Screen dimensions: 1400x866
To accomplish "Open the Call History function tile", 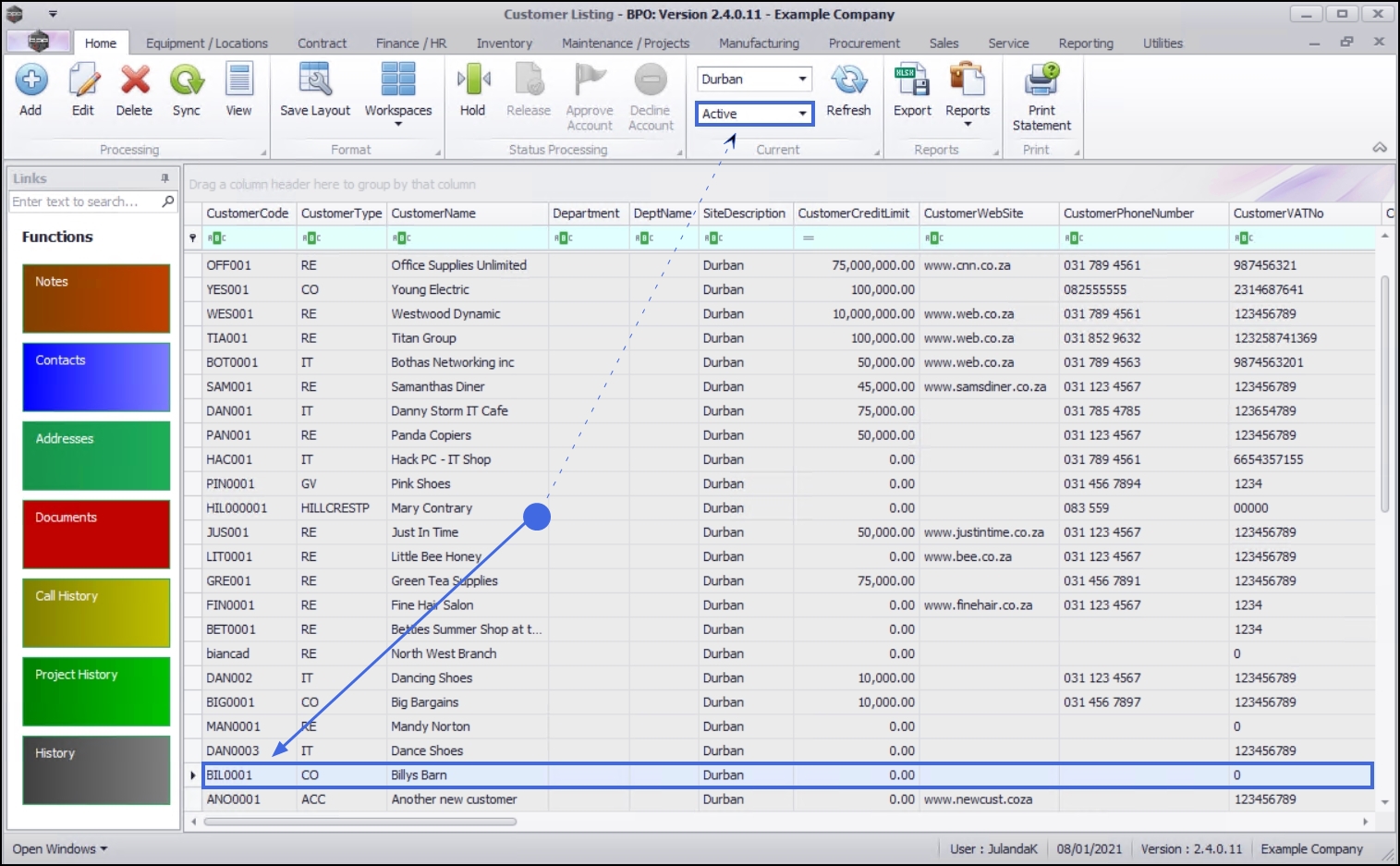I will [96, 613].
